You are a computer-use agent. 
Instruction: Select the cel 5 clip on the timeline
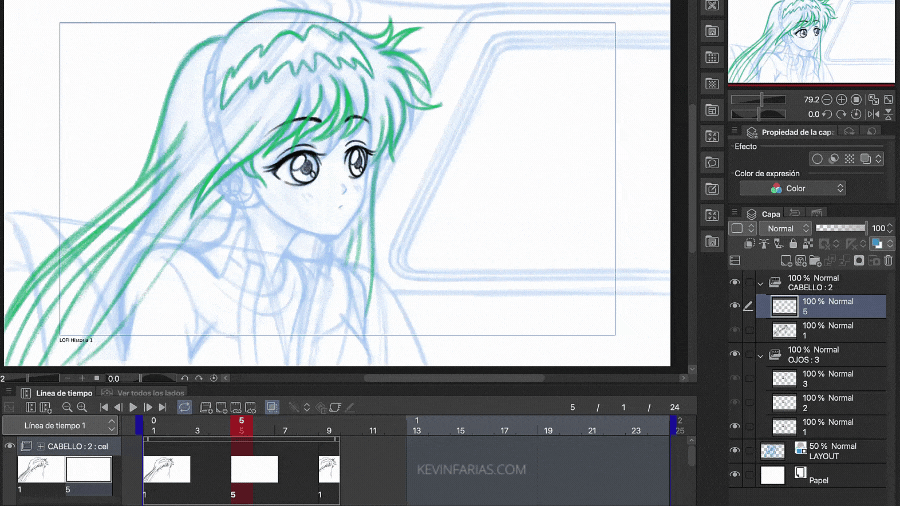(254, 469)
